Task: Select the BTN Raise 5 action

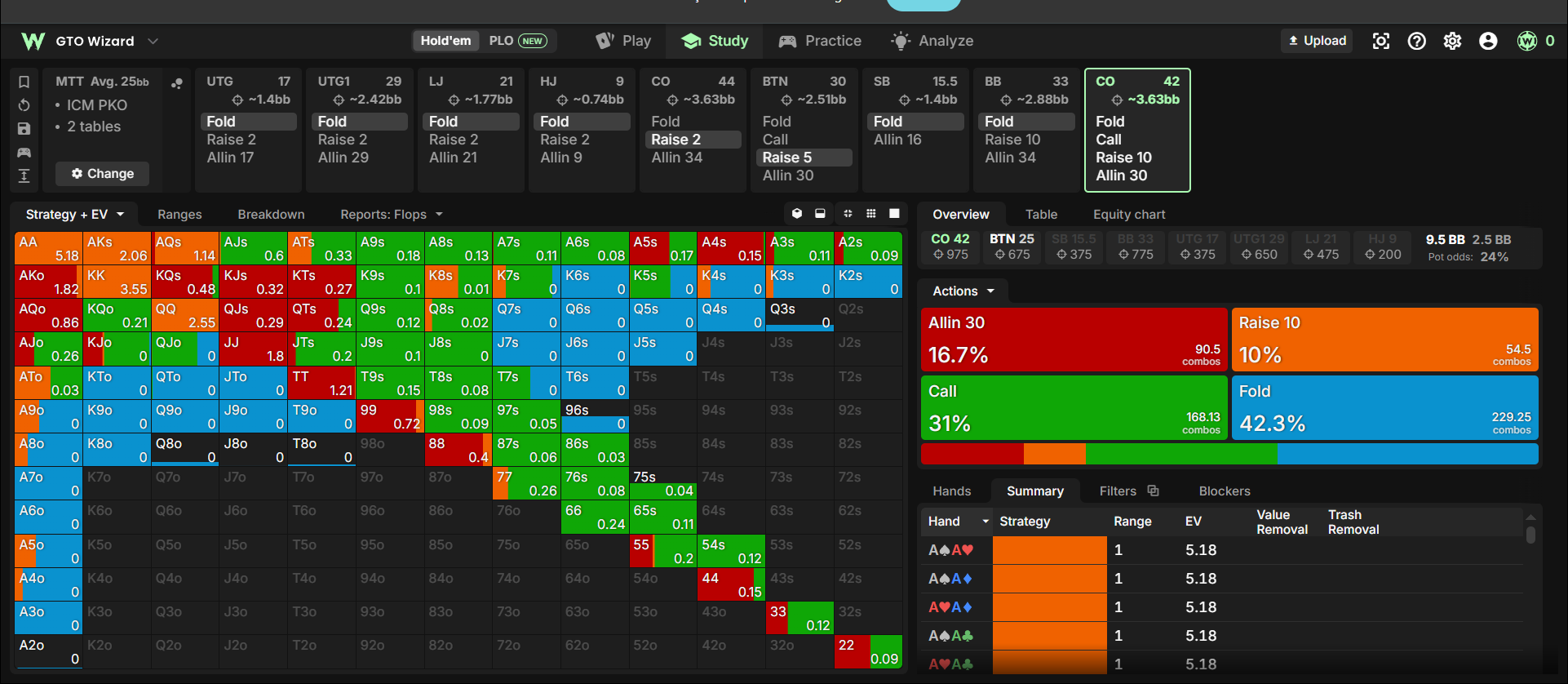Action: pyautogui.click(x=806, y=158)
